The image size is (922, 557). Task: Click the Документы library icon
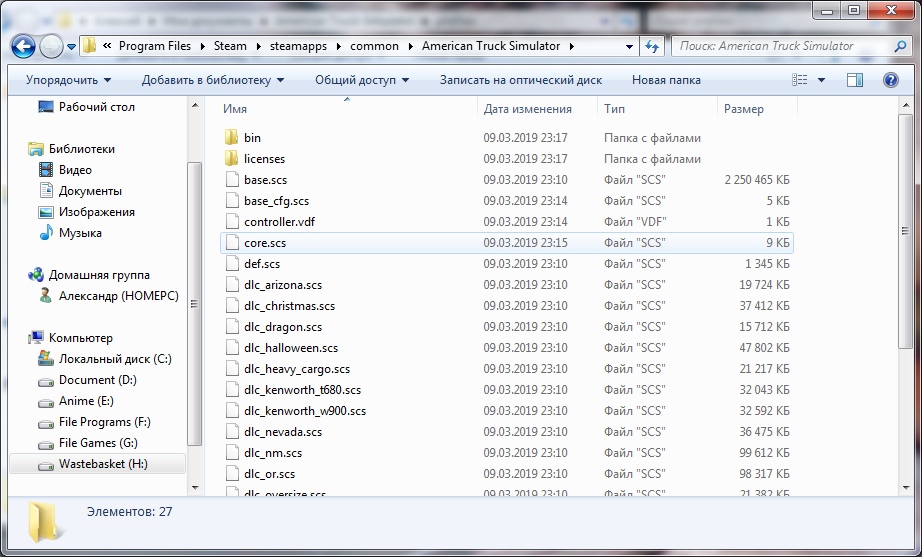46,191
